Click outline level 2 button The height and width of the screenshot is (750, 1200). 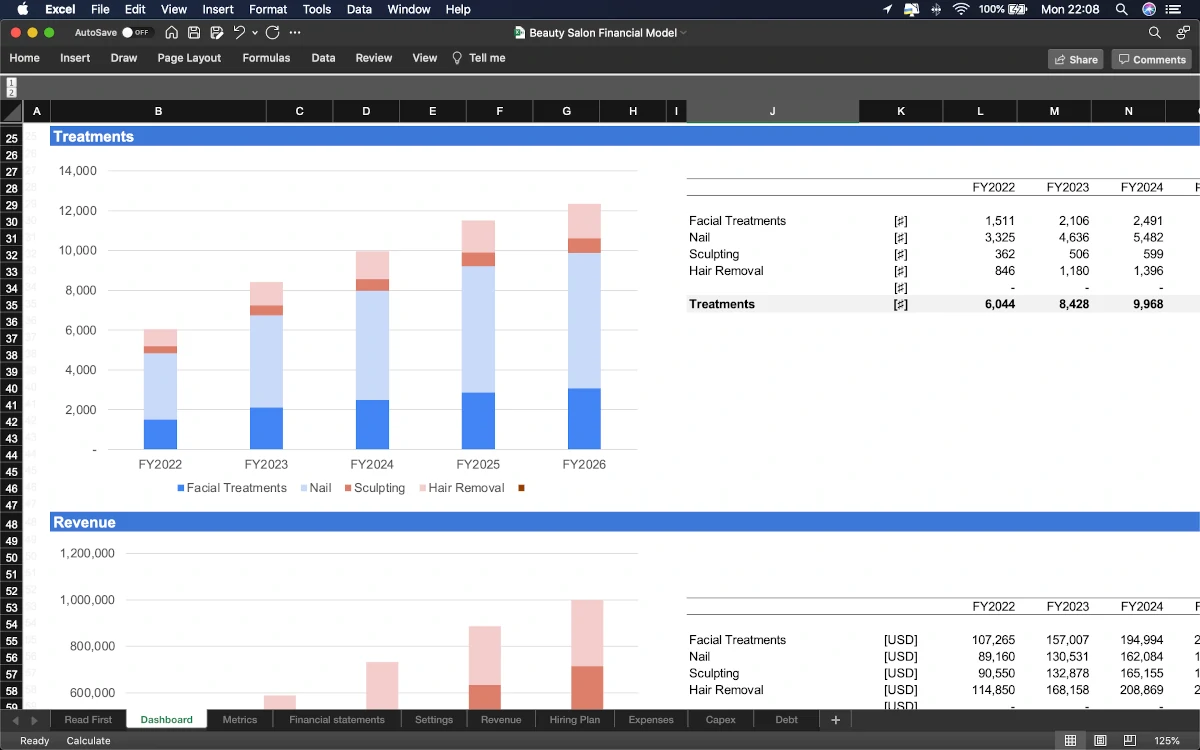[11, 92]
